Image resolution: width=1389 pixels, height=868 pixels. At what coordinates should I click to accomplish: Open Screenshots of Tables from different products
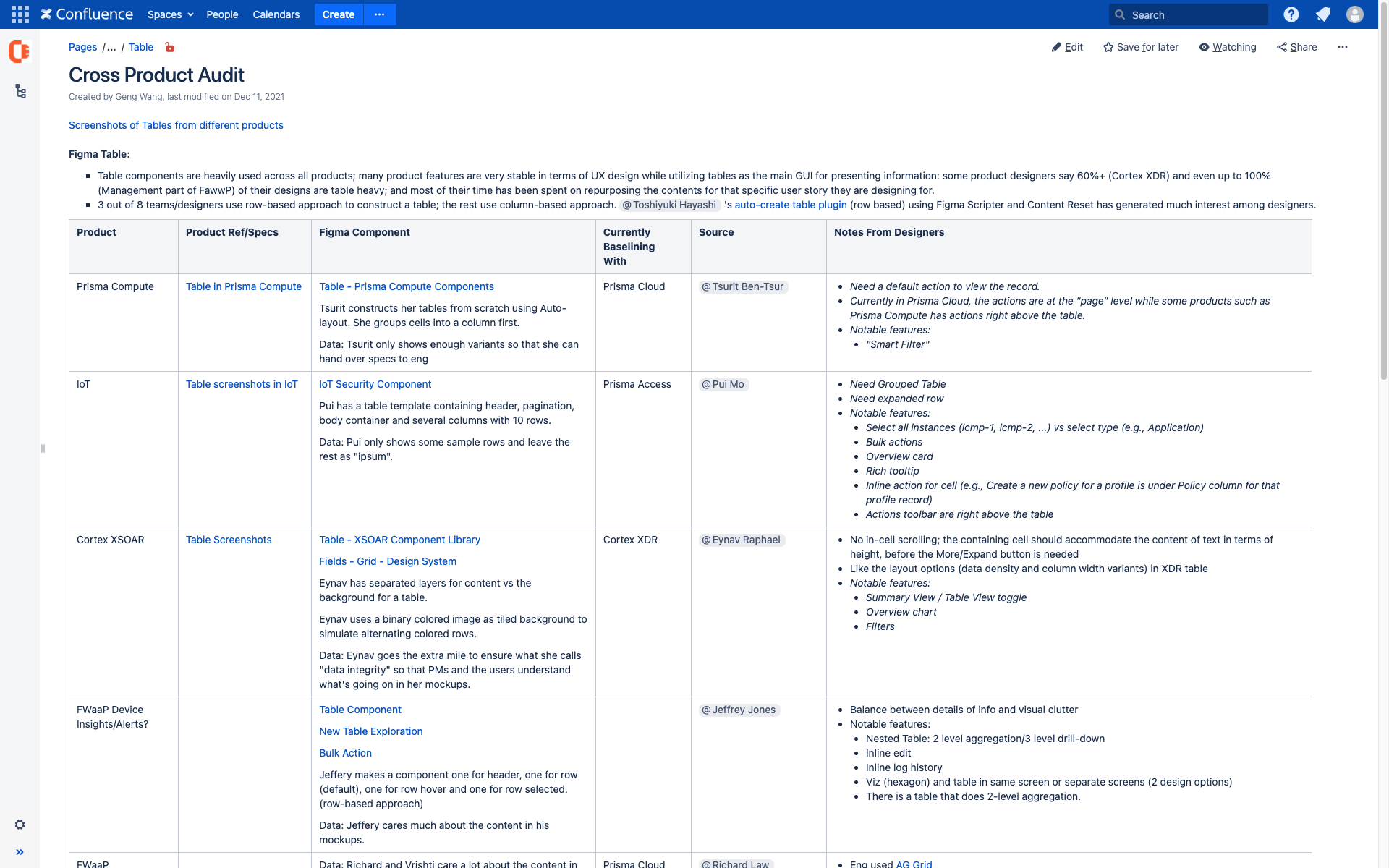pyautogui.click(x=176, y=125)
